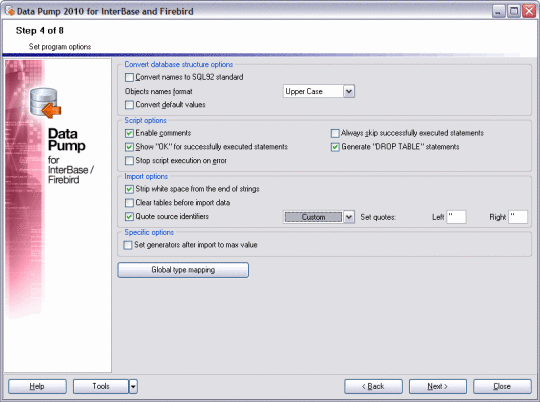This screenshot has height=402, width=540.
Task: Click the app icon in title bar
Action: pos(10,11)
